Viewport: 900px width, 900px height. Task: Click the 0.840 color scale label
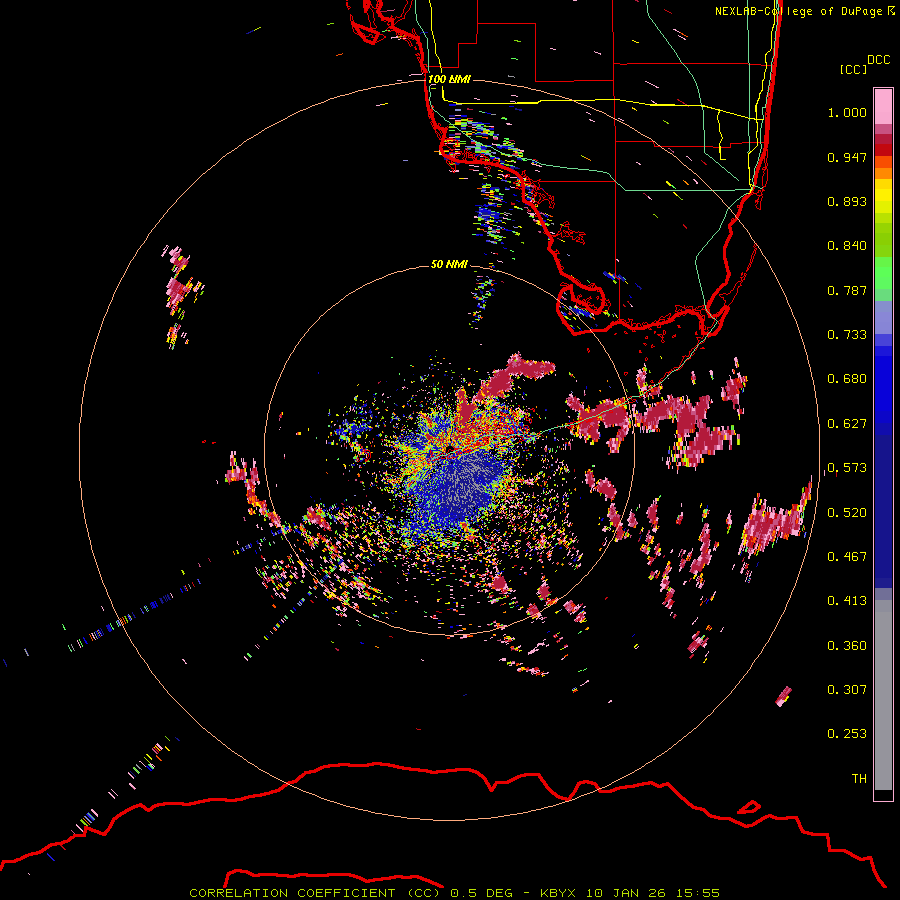(x=847, y=246)
